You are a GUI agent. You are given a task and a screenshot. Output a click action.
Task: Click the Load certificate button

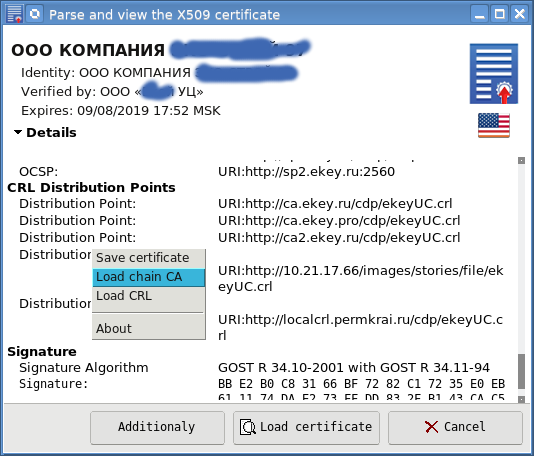pos(306,427)
